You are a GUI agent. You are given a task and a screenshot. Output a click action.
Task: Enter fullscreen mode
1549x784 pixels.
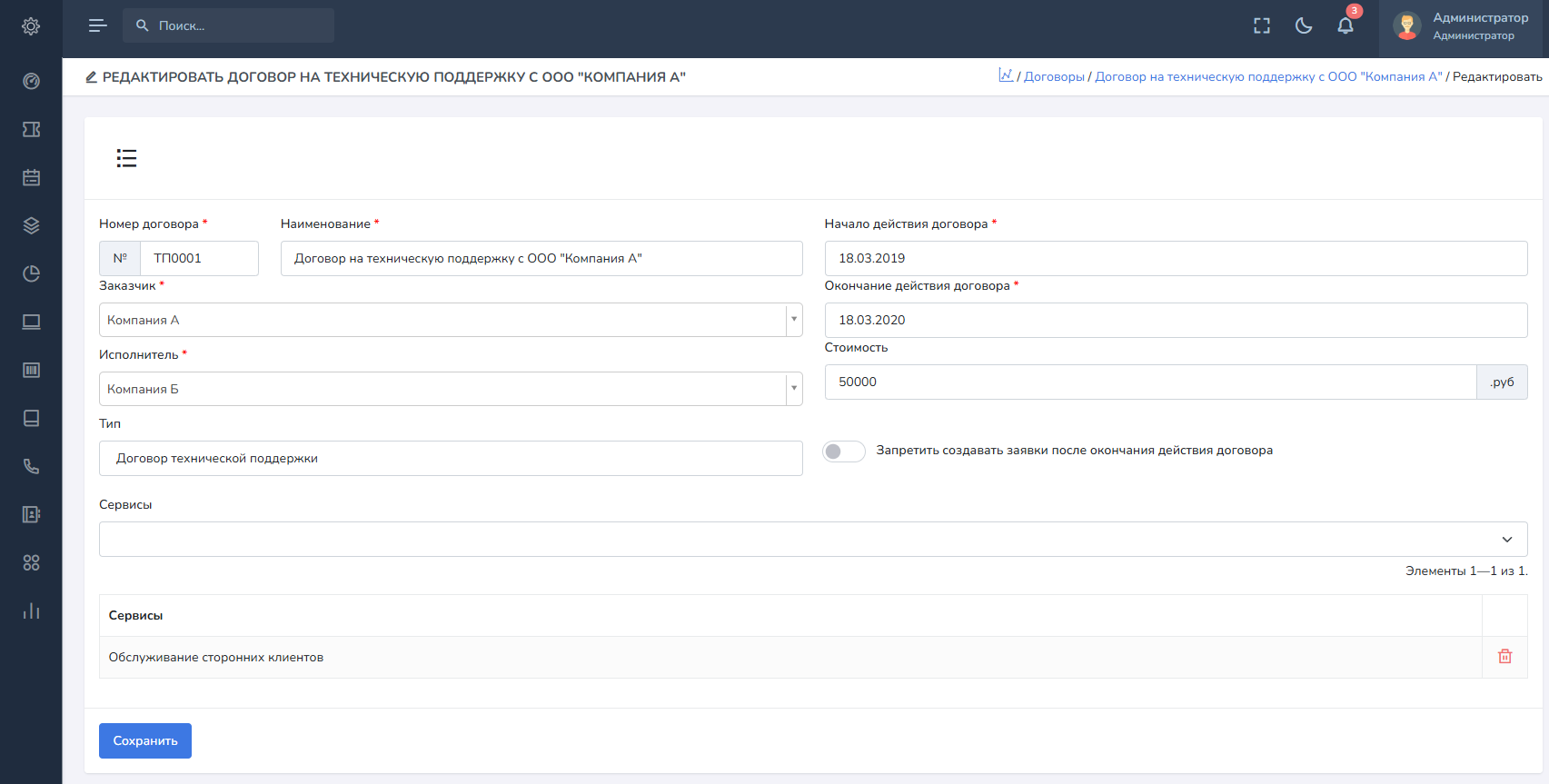pos(1262,25)
